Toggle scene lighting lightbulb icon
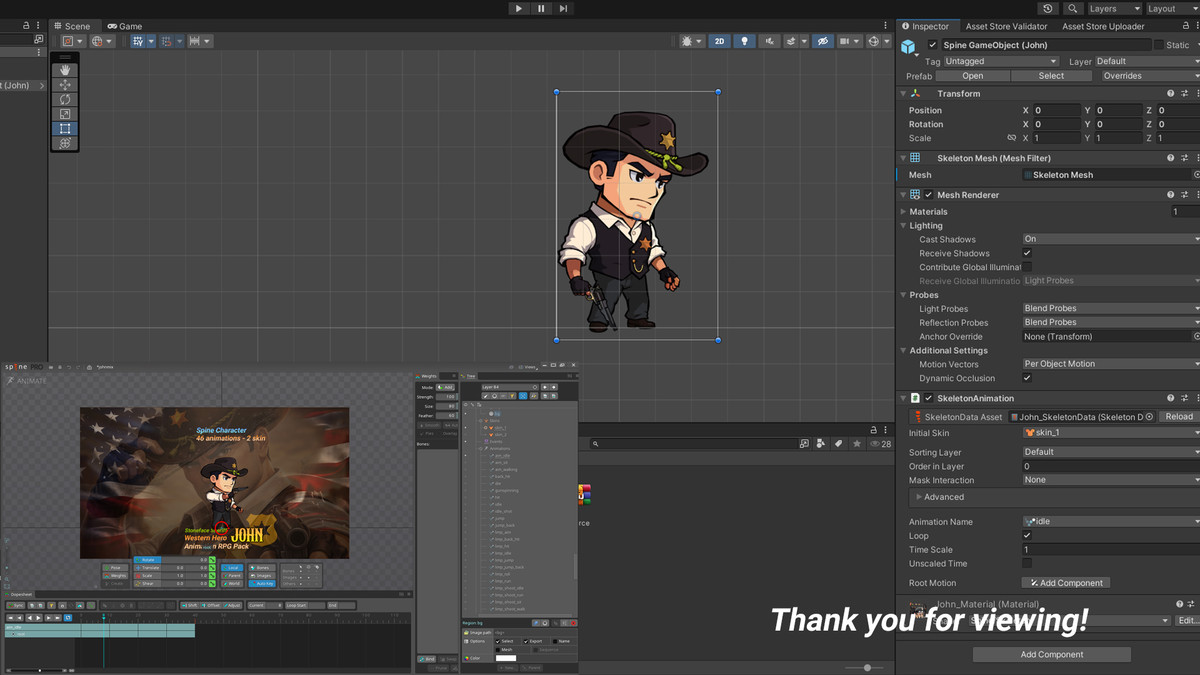Viewport: 1200px width, 675px height. (x=744, y=41)
